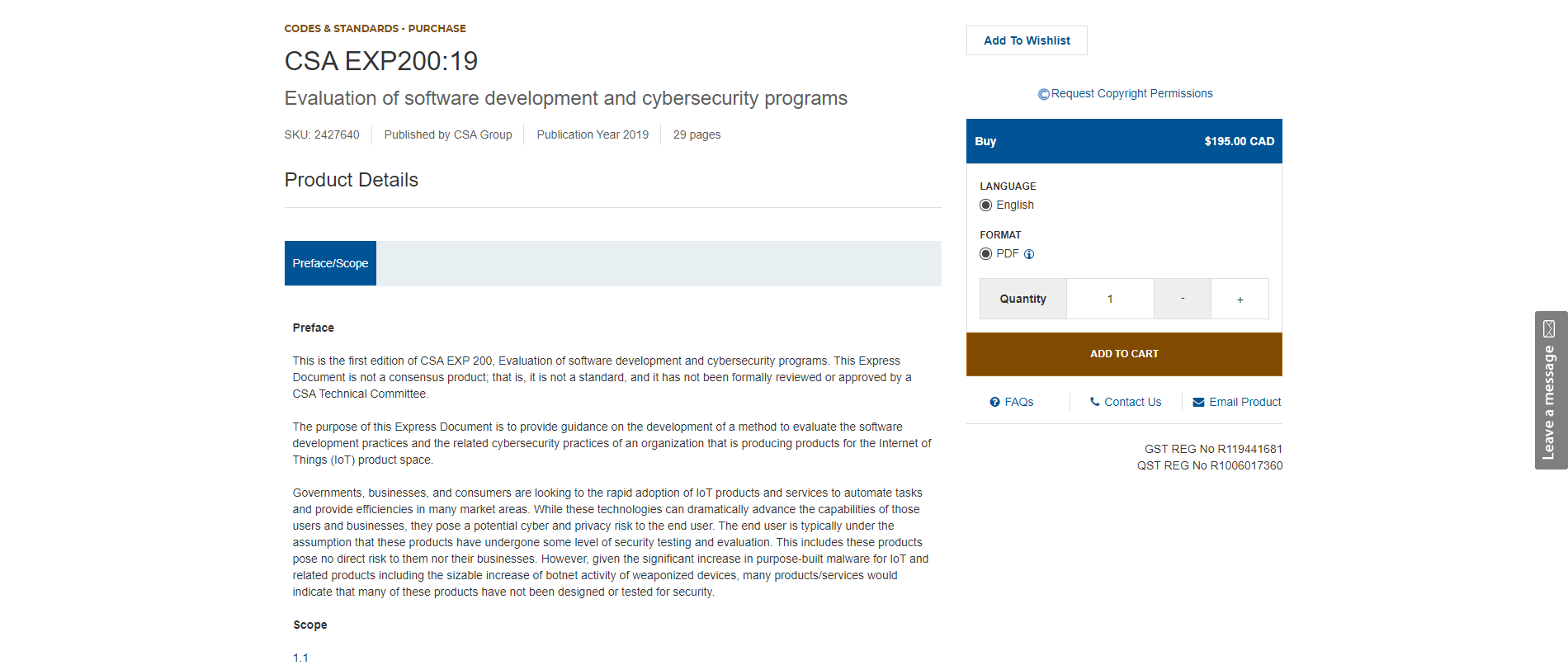Decrease quantity with the minus button
The height and width of the screenshot is (670, 1568).
coord(1182,299)
